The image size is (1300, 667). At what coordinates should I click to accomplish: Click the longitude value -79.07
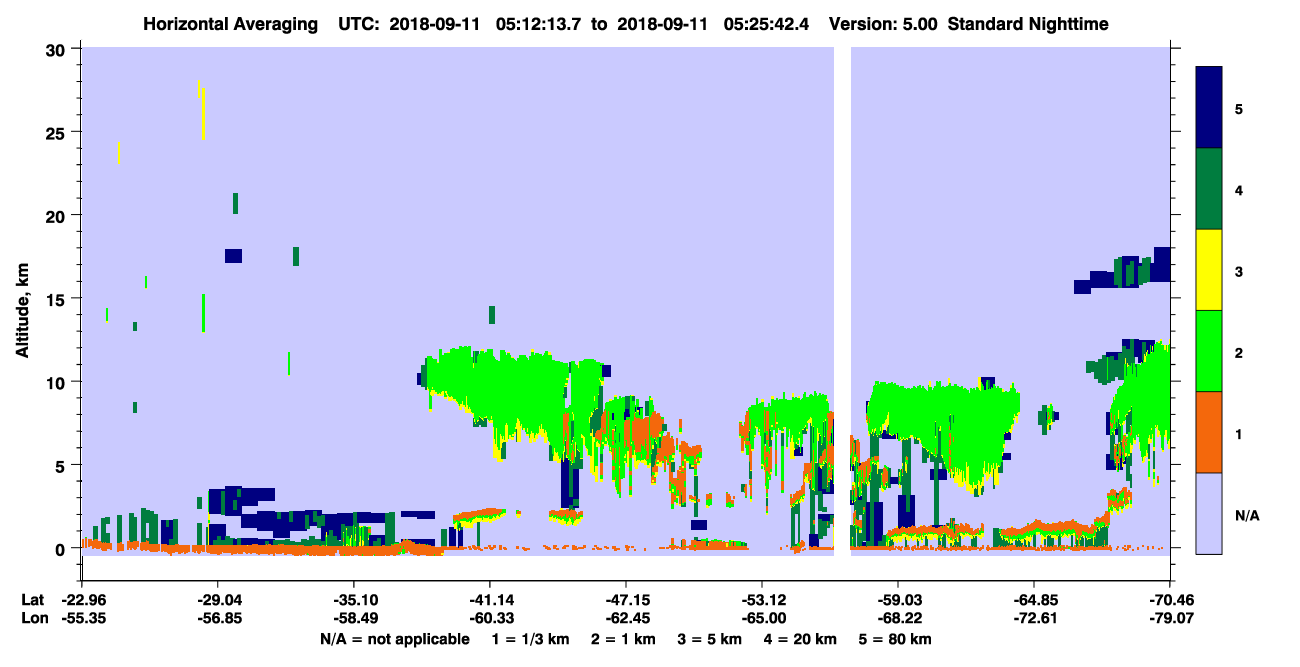1170,618
